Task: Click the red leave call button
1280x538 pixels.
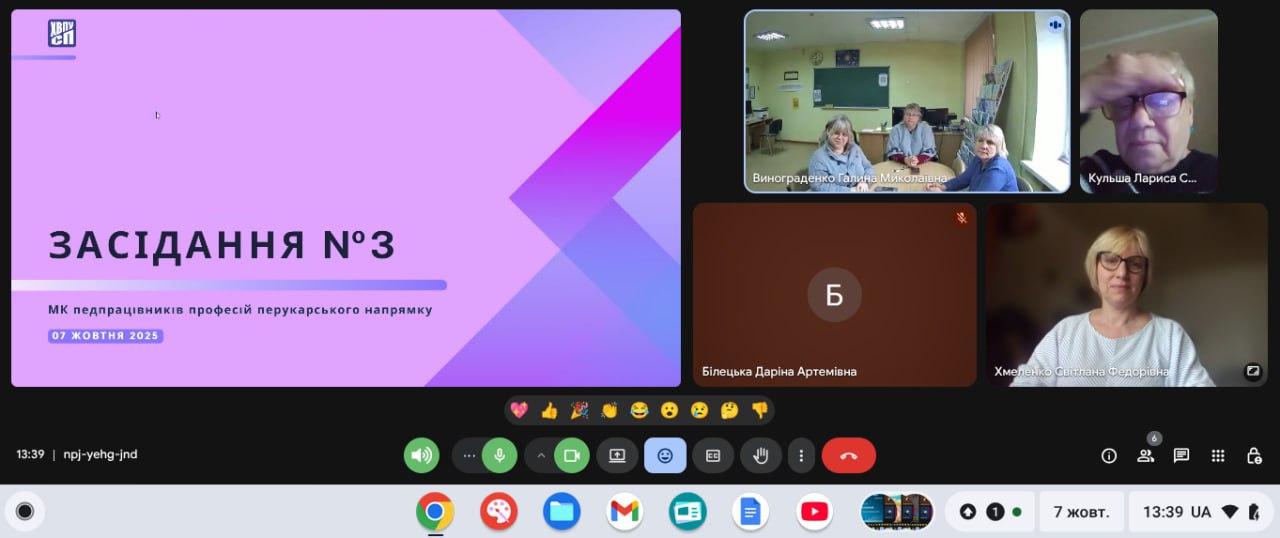Action: [848, 456]
